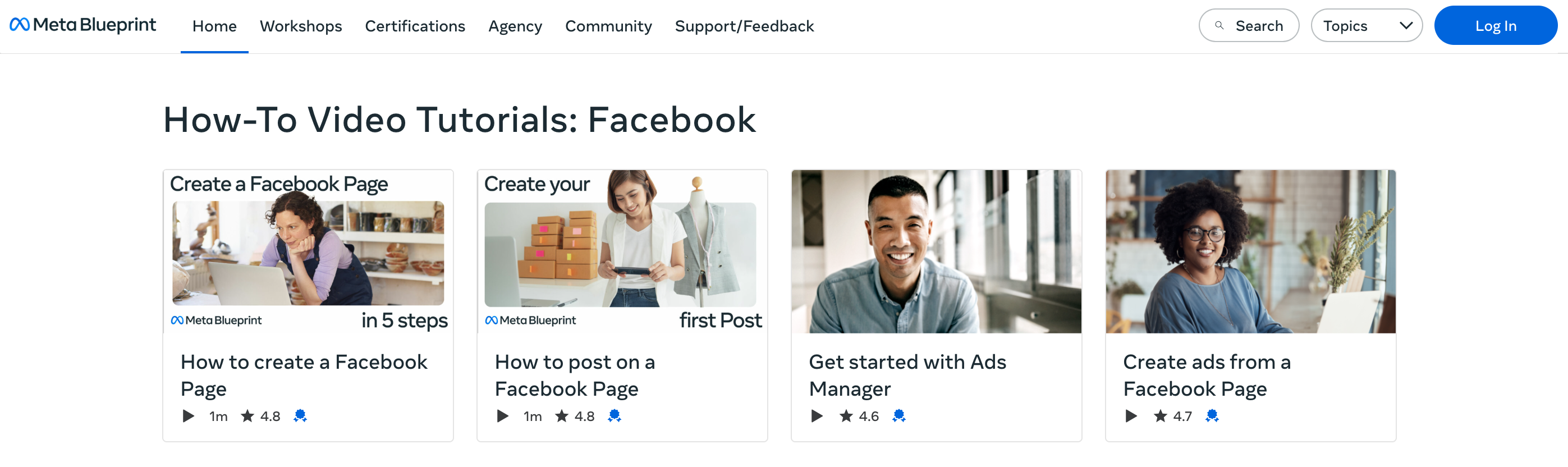Click the Search input field
The width and height of the screenshot is (1568, 467).
1258,26
